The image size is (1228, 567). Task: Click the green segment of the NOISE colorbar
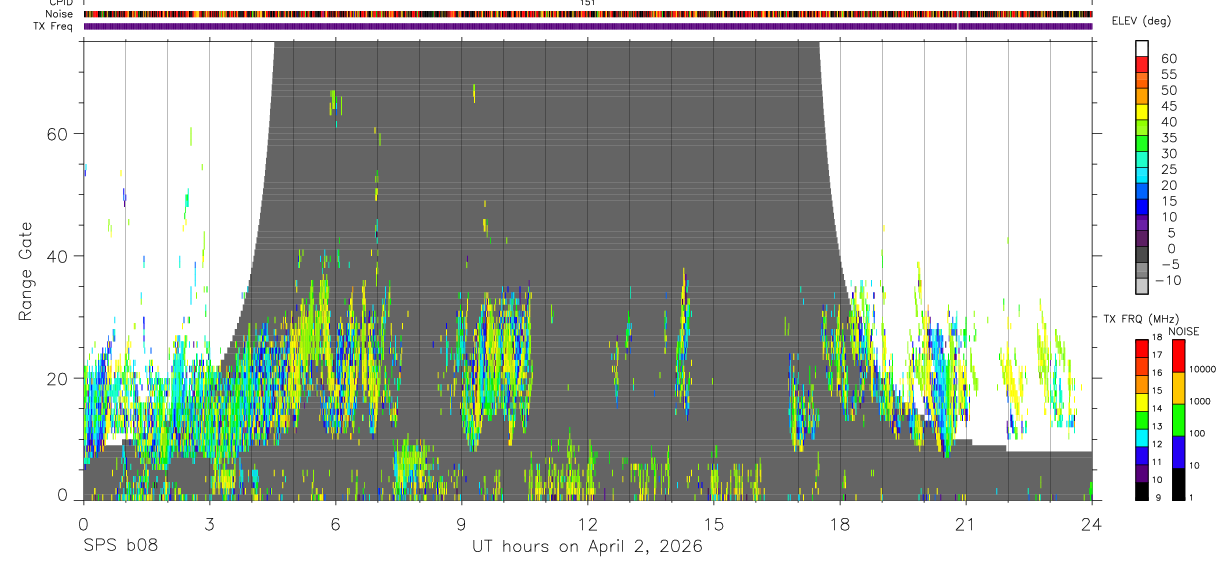pyautogui.click(x=1178, y=419)
